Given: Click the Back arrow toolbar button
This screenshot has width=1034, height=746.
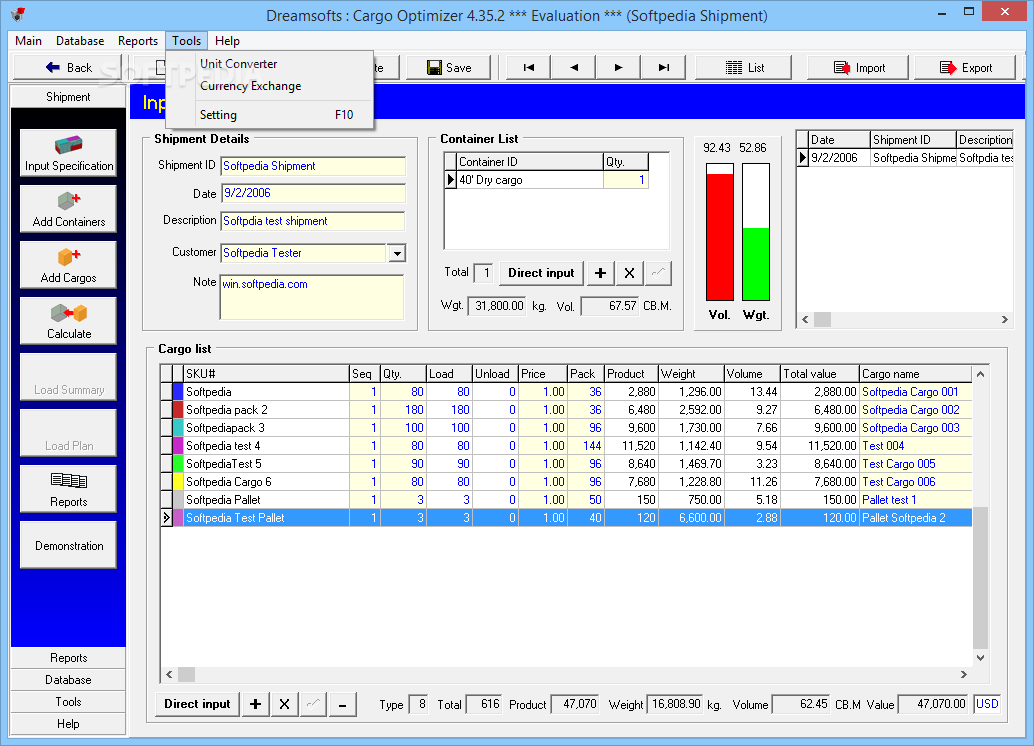Looking at the screenshot, I should point(69,67).
